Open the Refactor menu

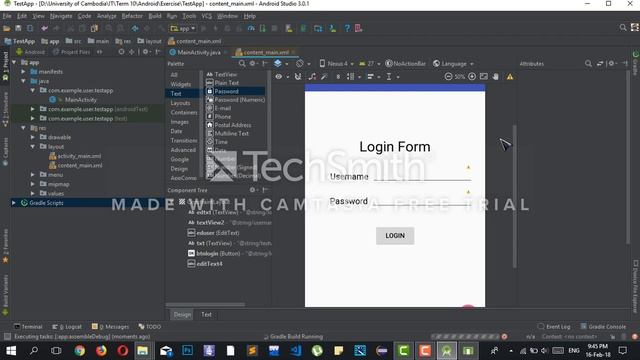(x=132, y=16)
